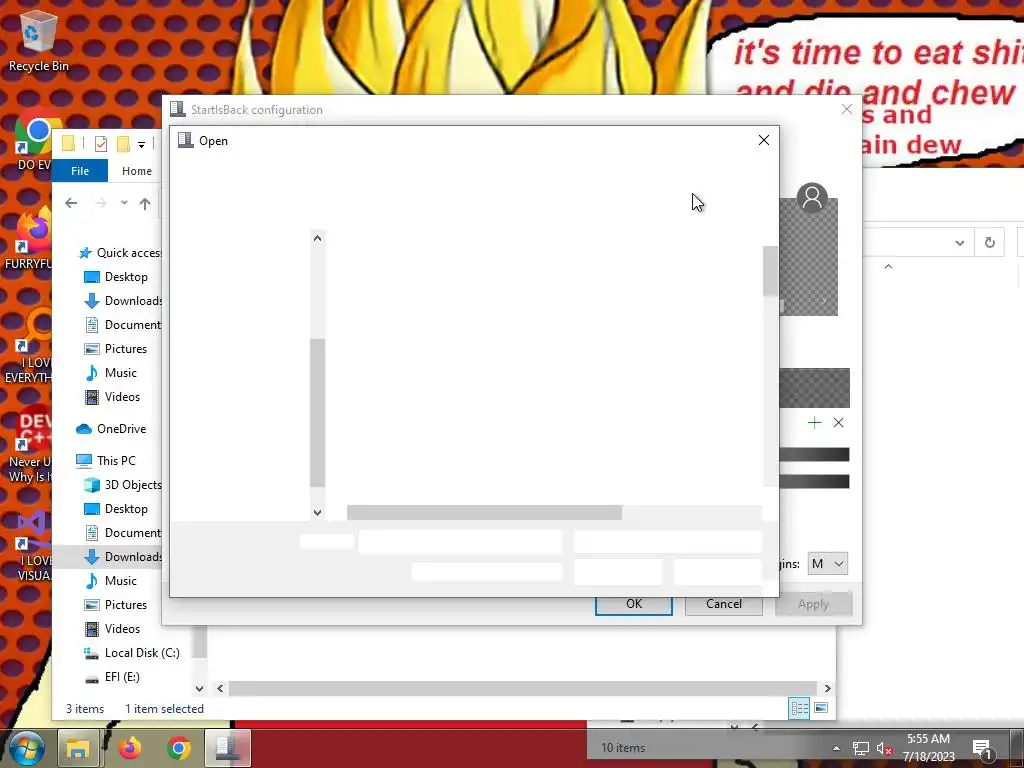Select Documents under Quick access
This screenshot has width=1024, height=768.
click(x=123, y=325)
